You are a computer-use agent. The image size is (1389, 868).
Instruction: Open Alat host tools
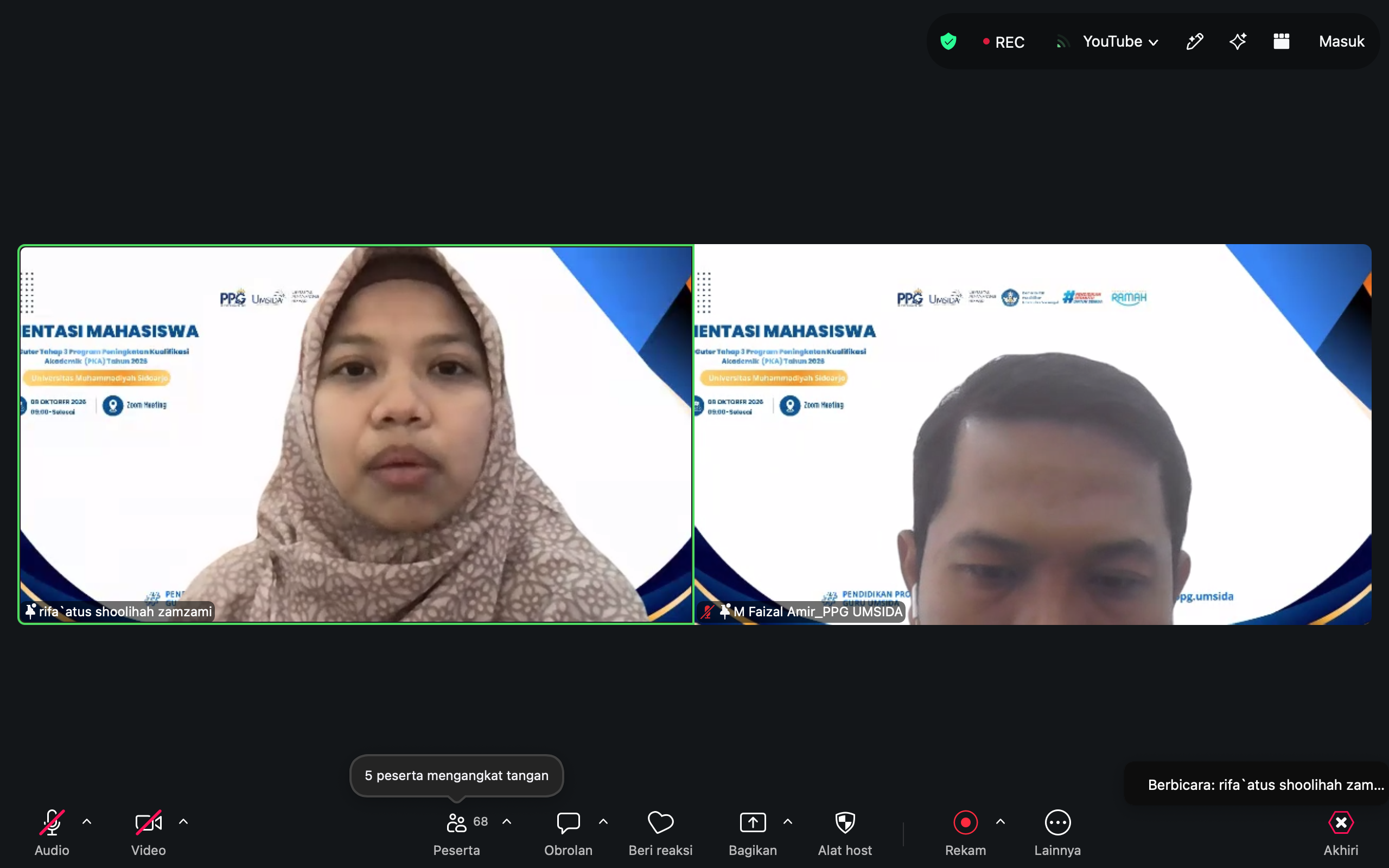click(845, 832)
